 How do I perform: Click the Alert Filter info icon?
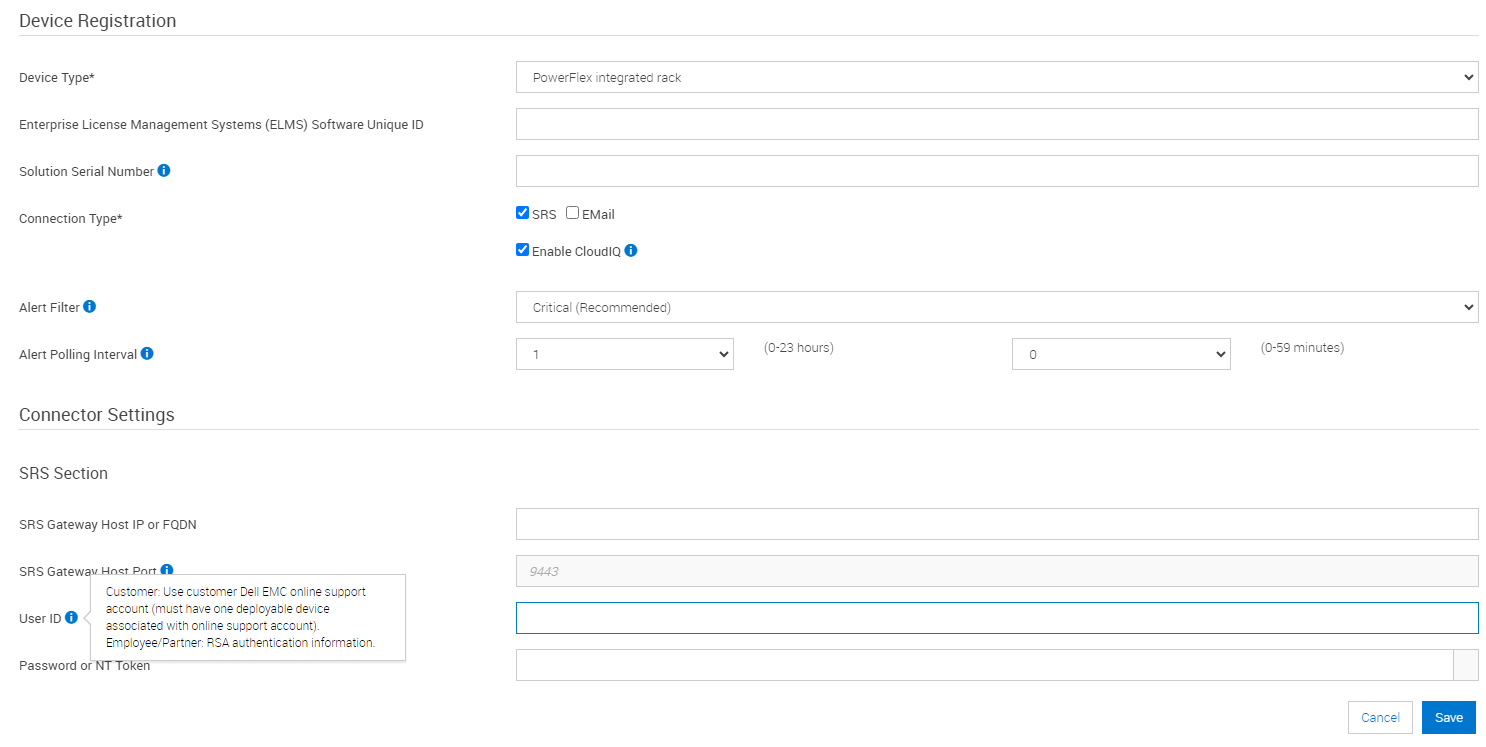89,307
